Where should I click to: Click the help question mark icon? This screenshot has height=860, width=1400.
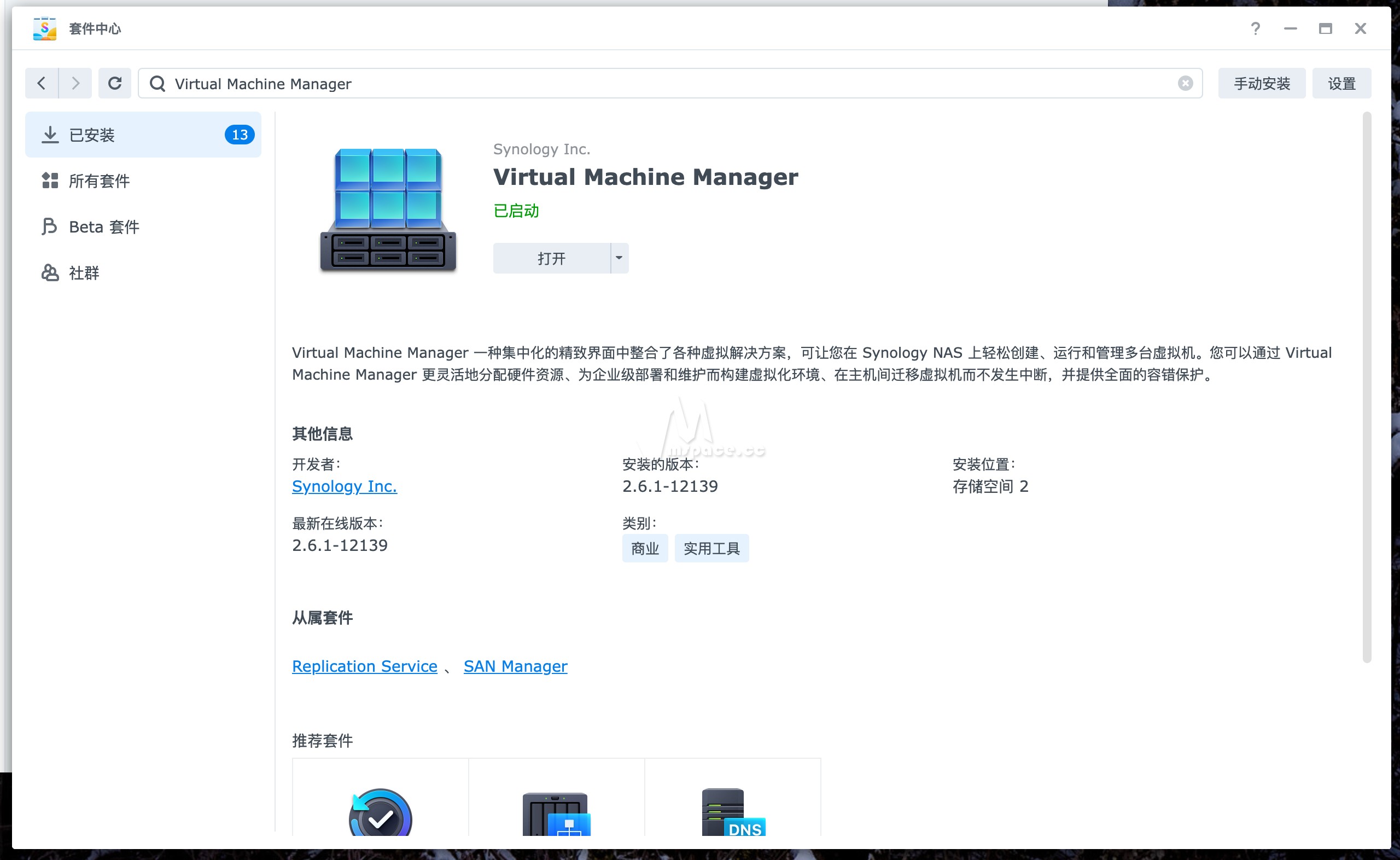click(1256, 28)
